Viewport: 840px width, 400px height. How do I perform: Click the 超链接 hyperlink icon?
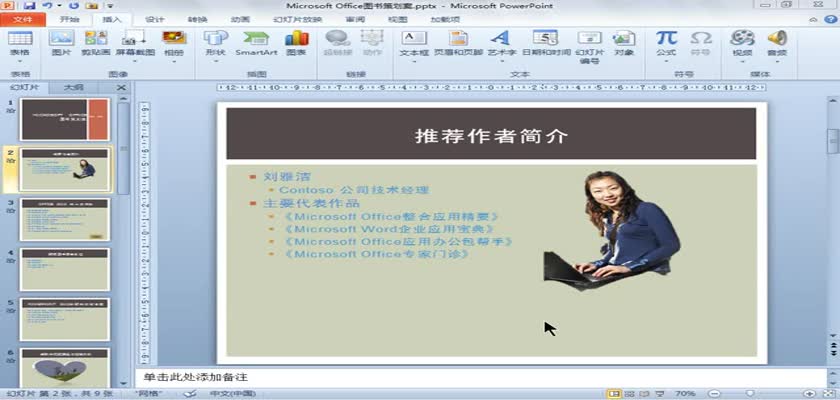pos(337,38)
